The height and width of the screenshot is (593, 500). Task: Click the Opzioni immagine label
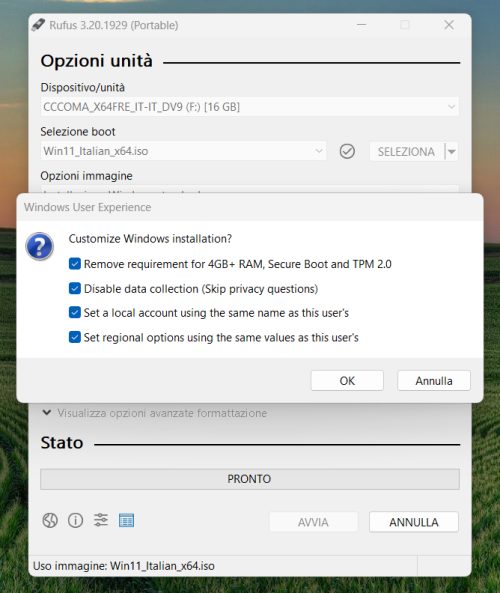(x=86, y=176)
